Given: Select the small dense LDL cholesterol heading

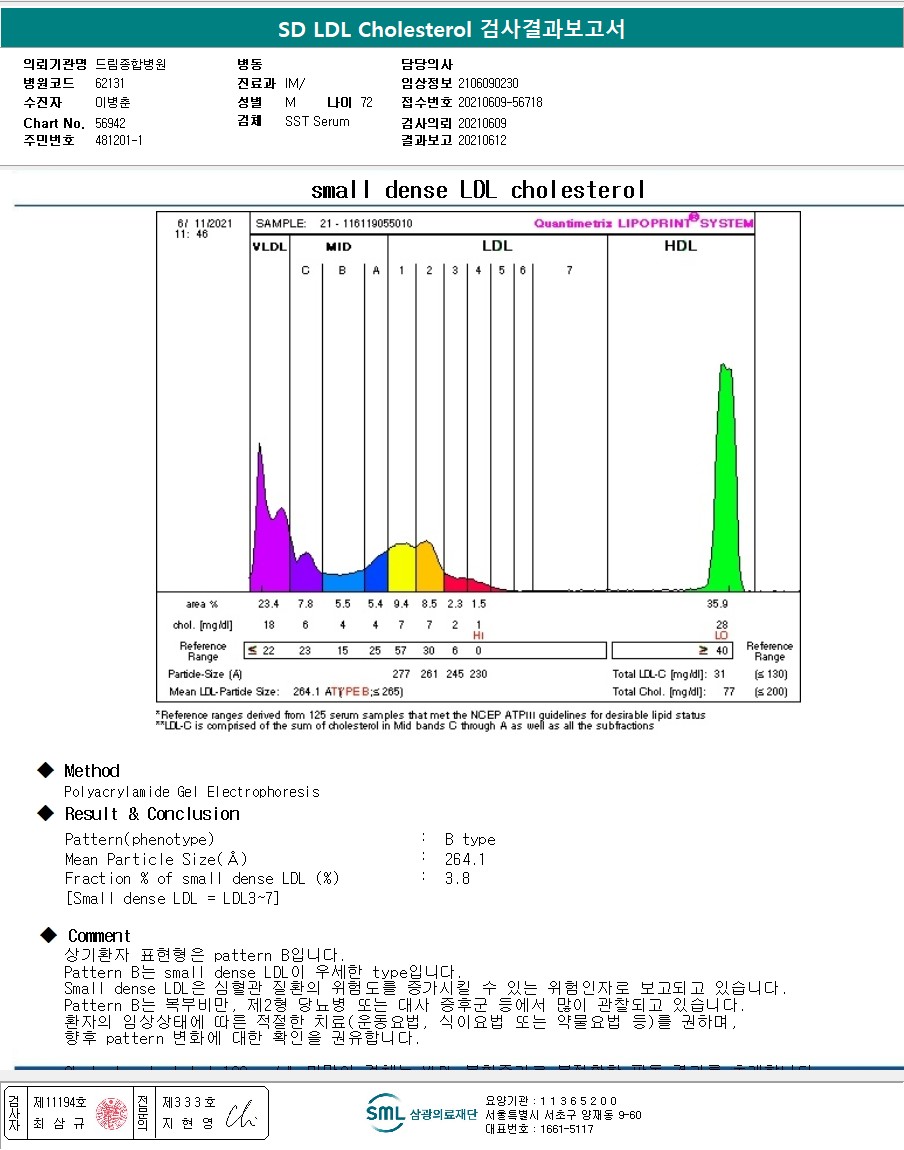Looking at the screenshot, I should click(x=478, y=190).
